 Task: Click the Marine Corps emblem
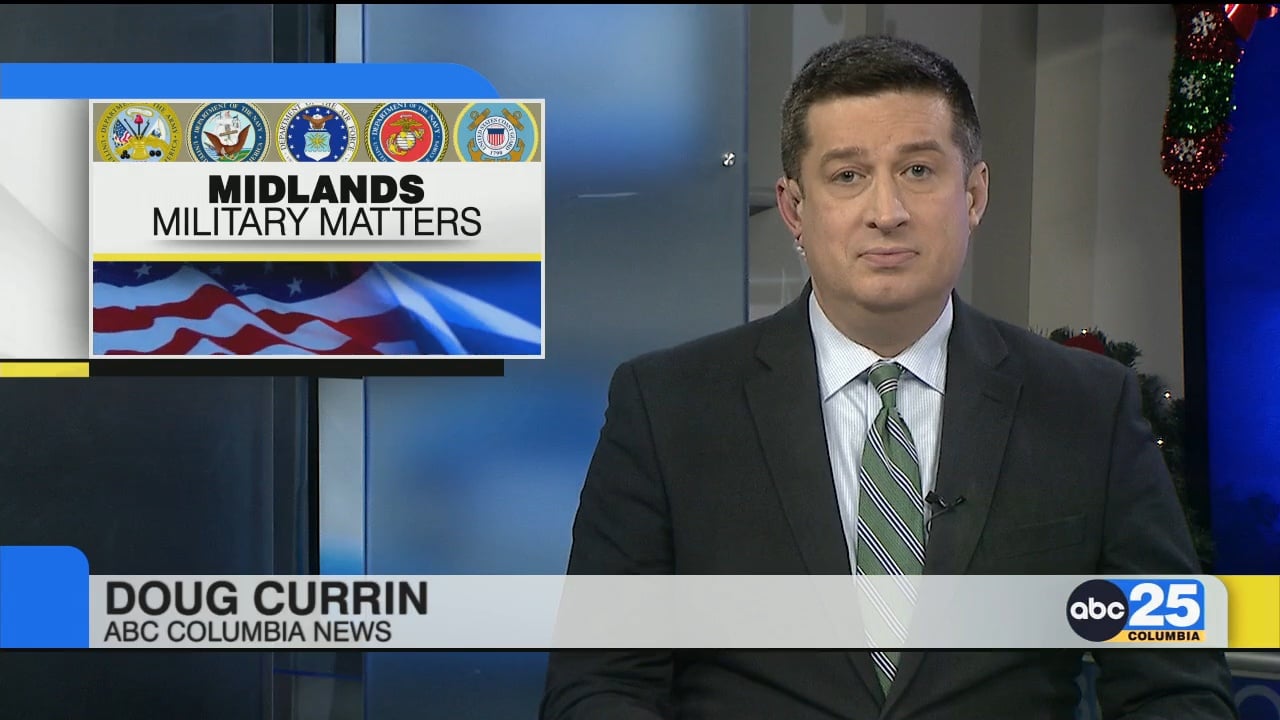406,132
